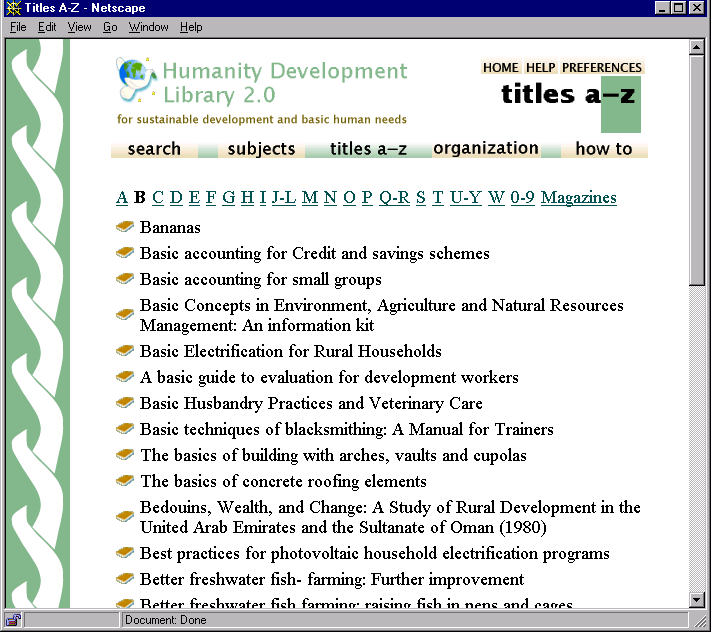Go to the search tab
The width and height of the screenshot is (711, 632).
pos(154,149)
